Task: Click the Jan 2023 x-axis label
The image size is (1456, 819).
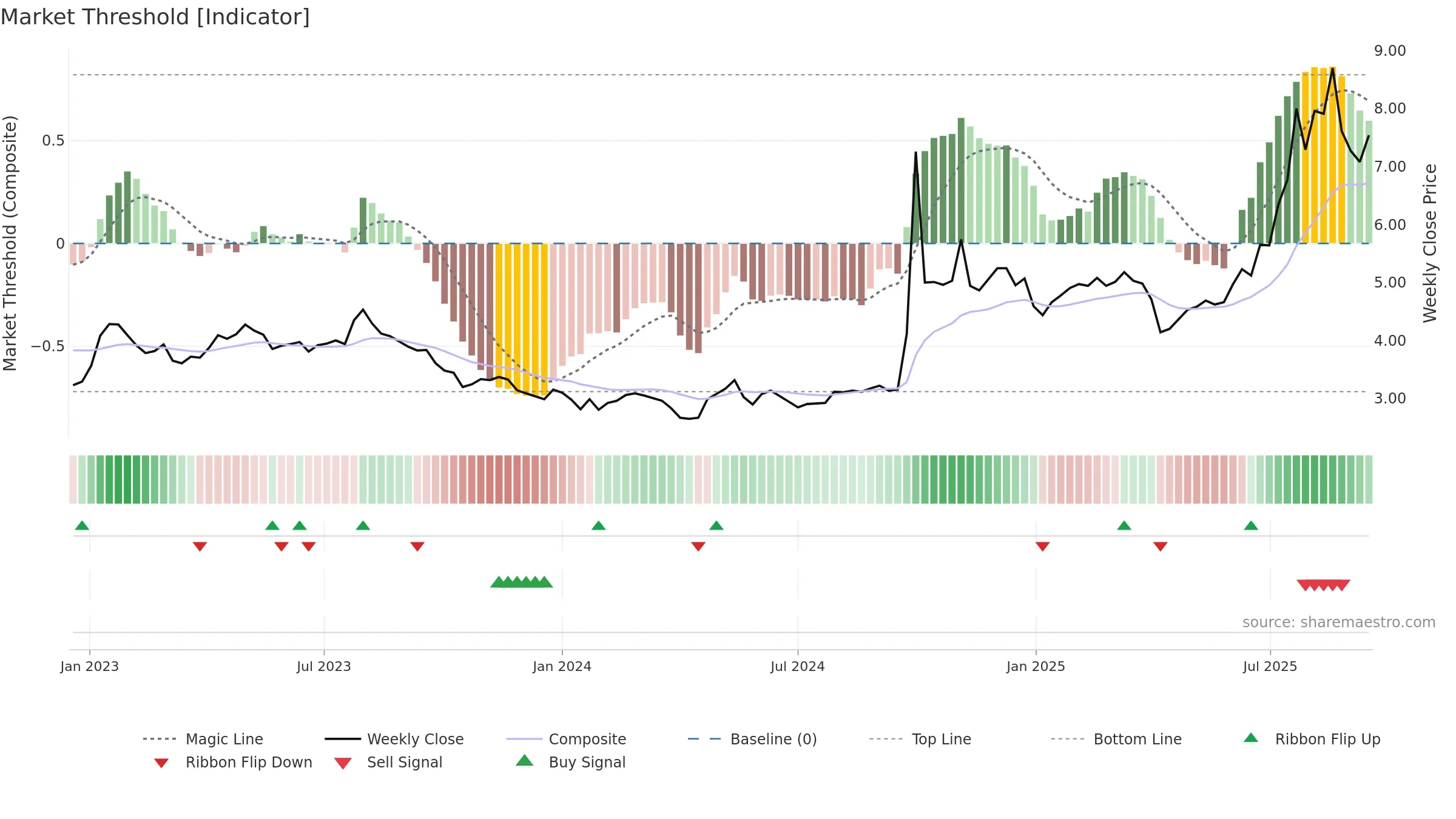Action: click(90, 666)
